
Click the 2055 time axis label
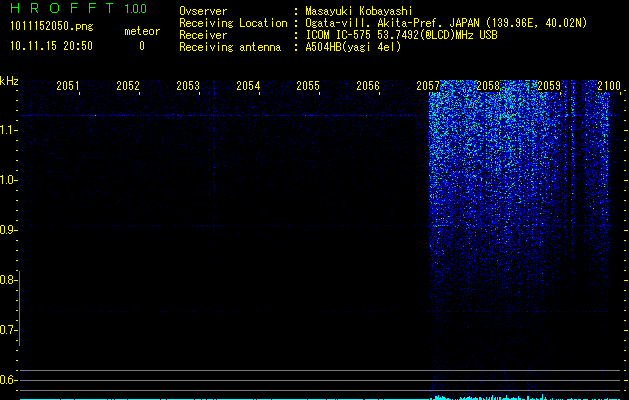308,85
